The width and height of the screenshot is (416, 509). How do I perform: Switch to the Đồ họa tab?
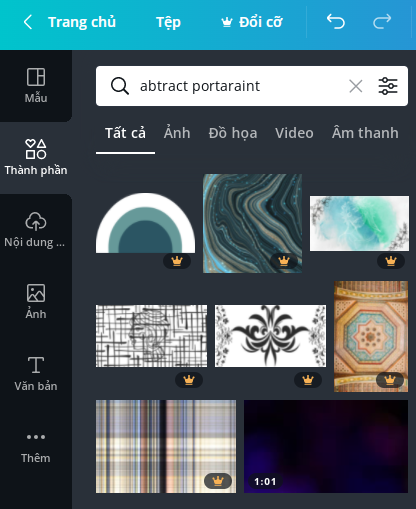[x=233, y=133]
